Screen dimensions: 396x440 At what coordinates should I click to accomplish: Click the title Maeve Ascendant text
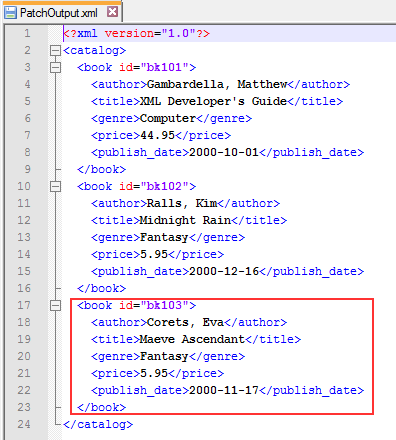(192, 339)
